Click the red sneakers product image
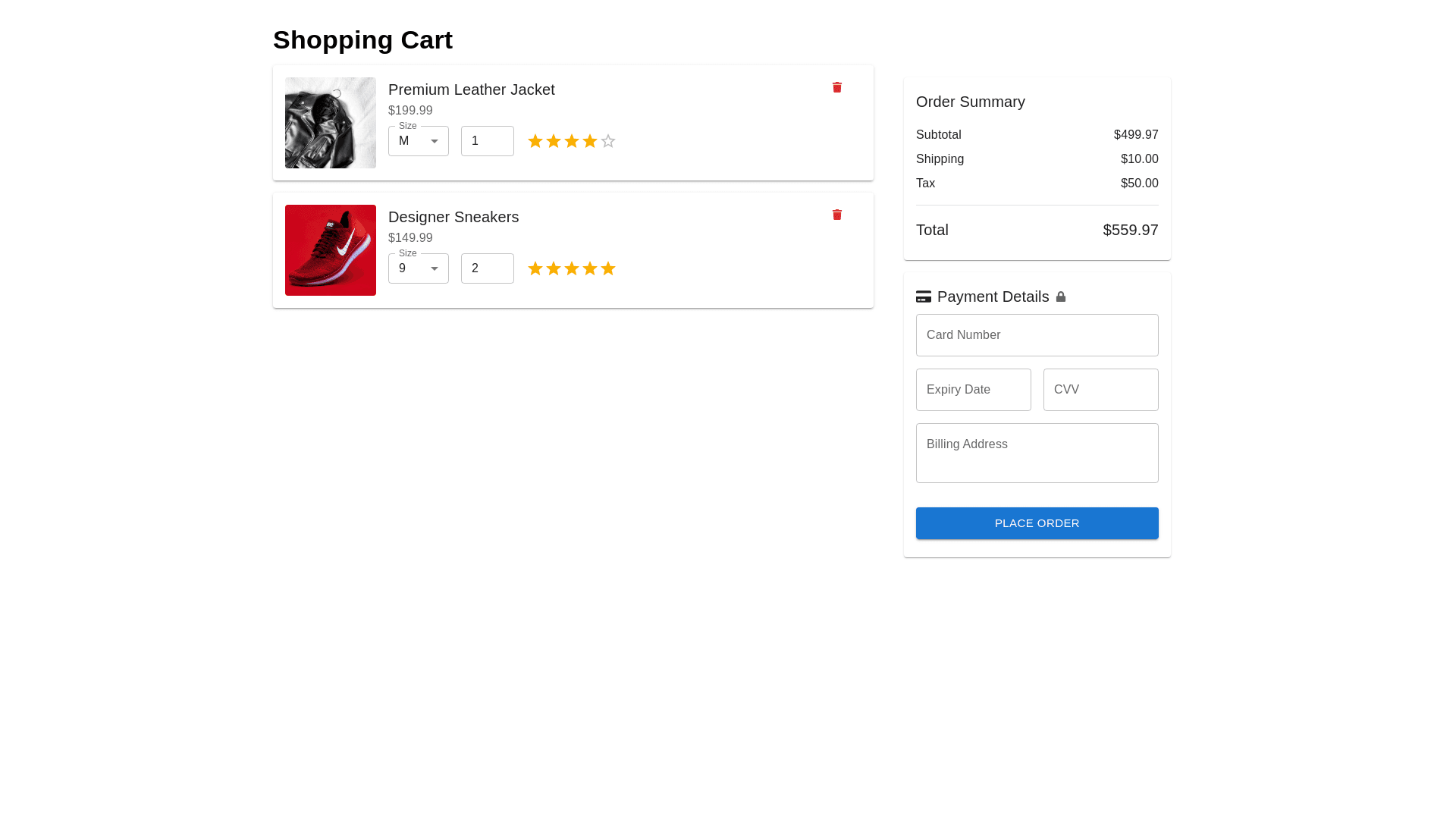The height and width of the screenshot is (819, 1456). click(x=331, y=250)
